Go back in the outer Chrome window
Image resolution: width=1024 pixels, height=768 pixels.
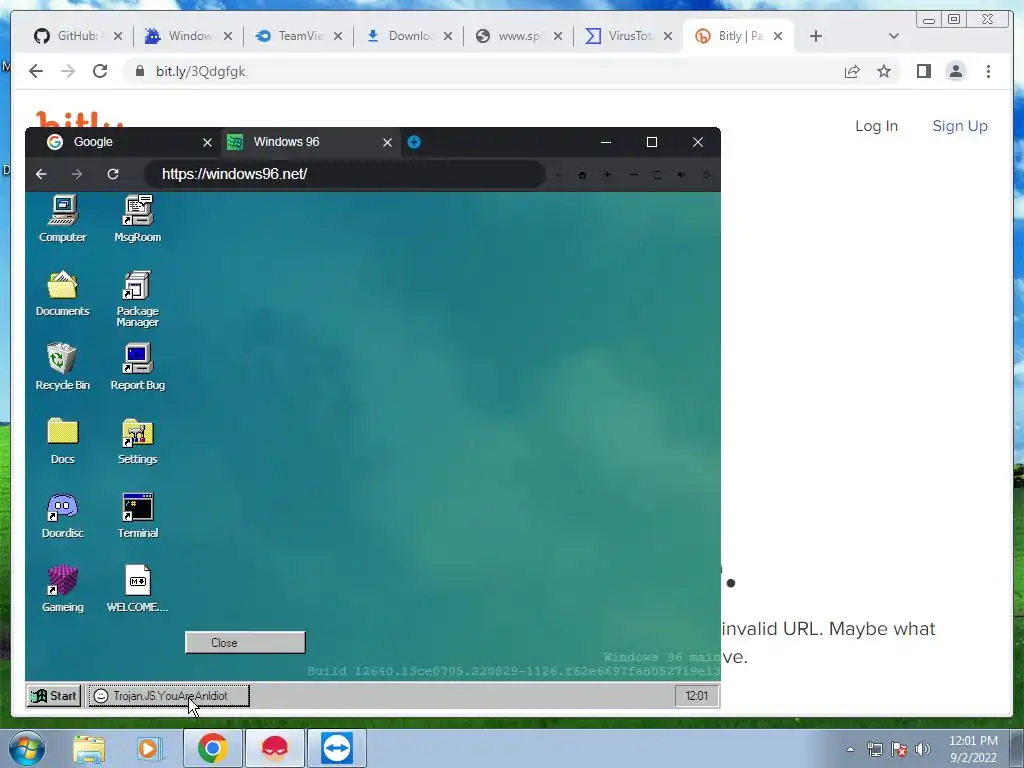click(x=36, y=71)
